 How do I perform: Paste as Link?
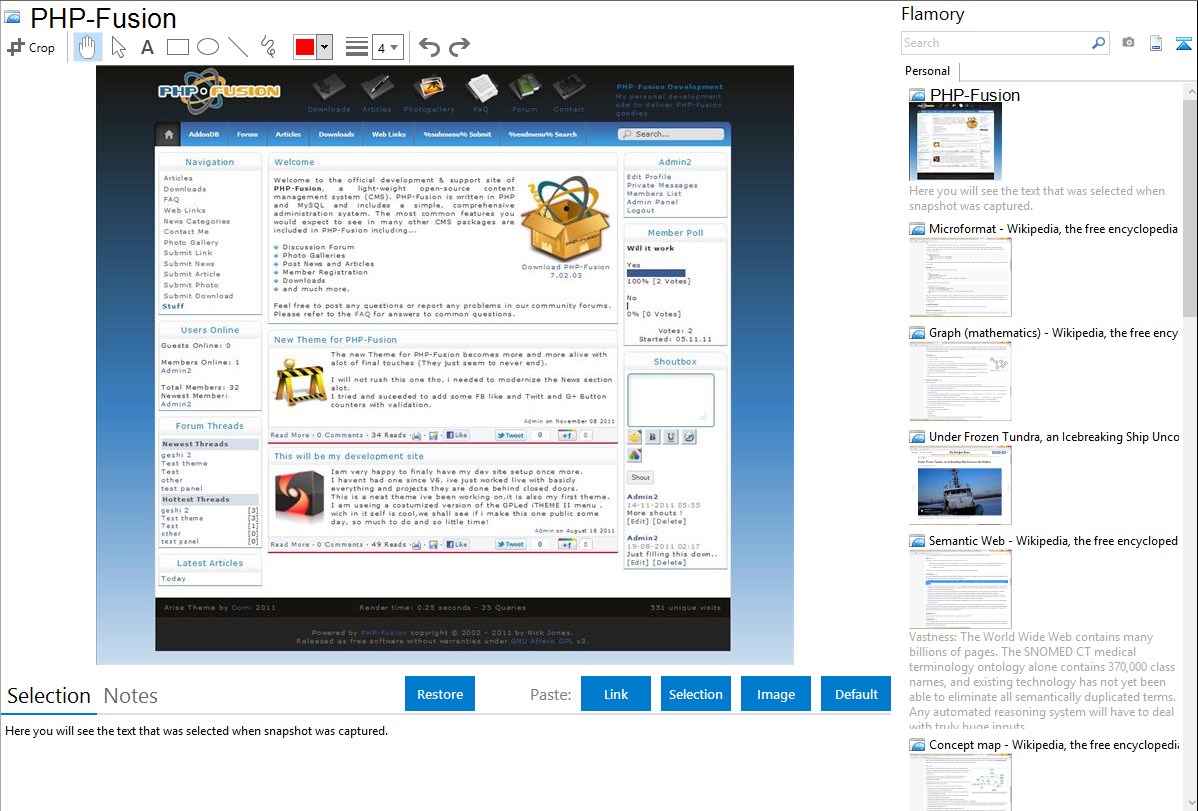[x=616, y=694]
